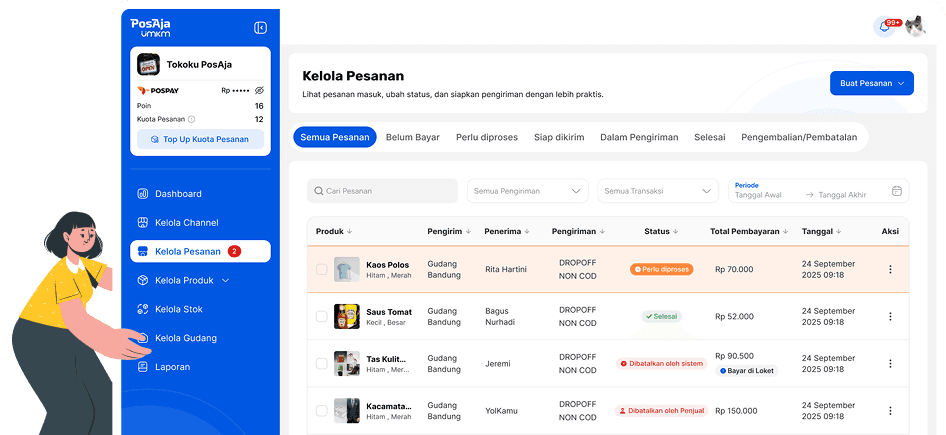This screenshot has width=946, height=435.
Task: Click recipient name Rita Hartini
Action: [x=506, y=270]
